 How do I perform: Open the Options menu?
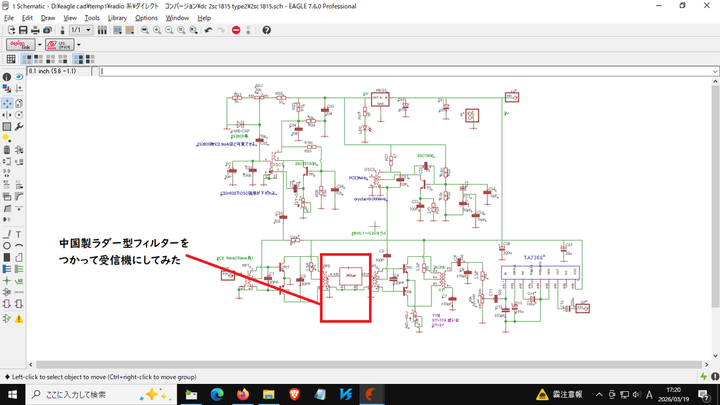point(146,18)
